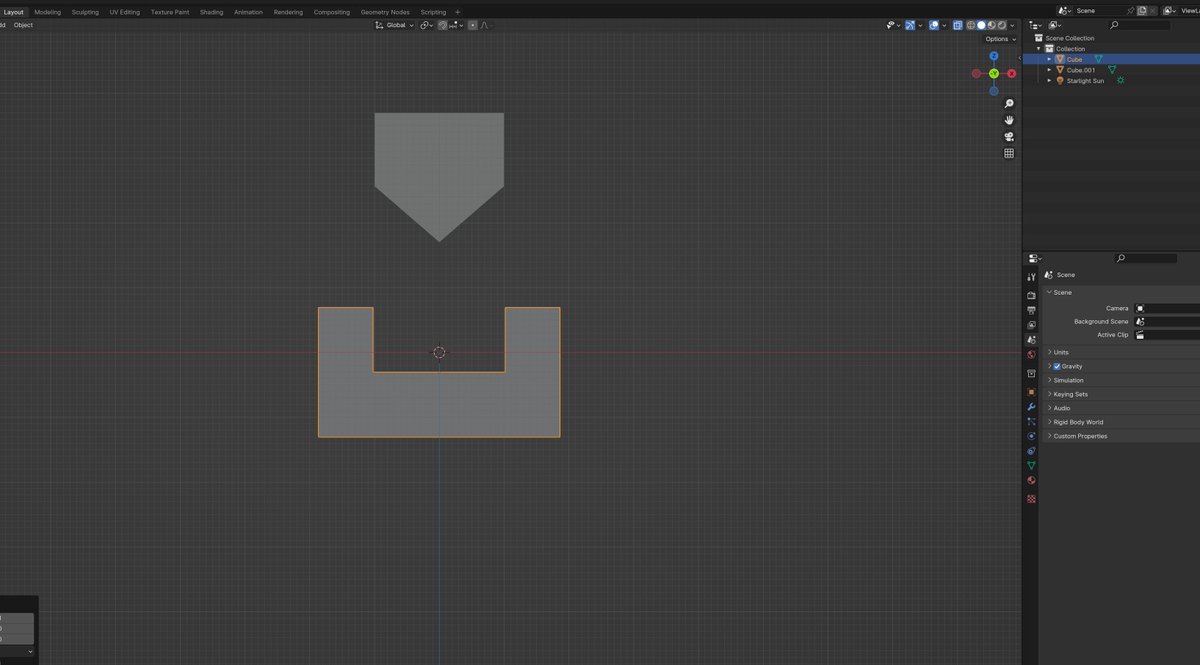Open the Physics properties tab
The image size is (1200, 665).
(1031, 436)
